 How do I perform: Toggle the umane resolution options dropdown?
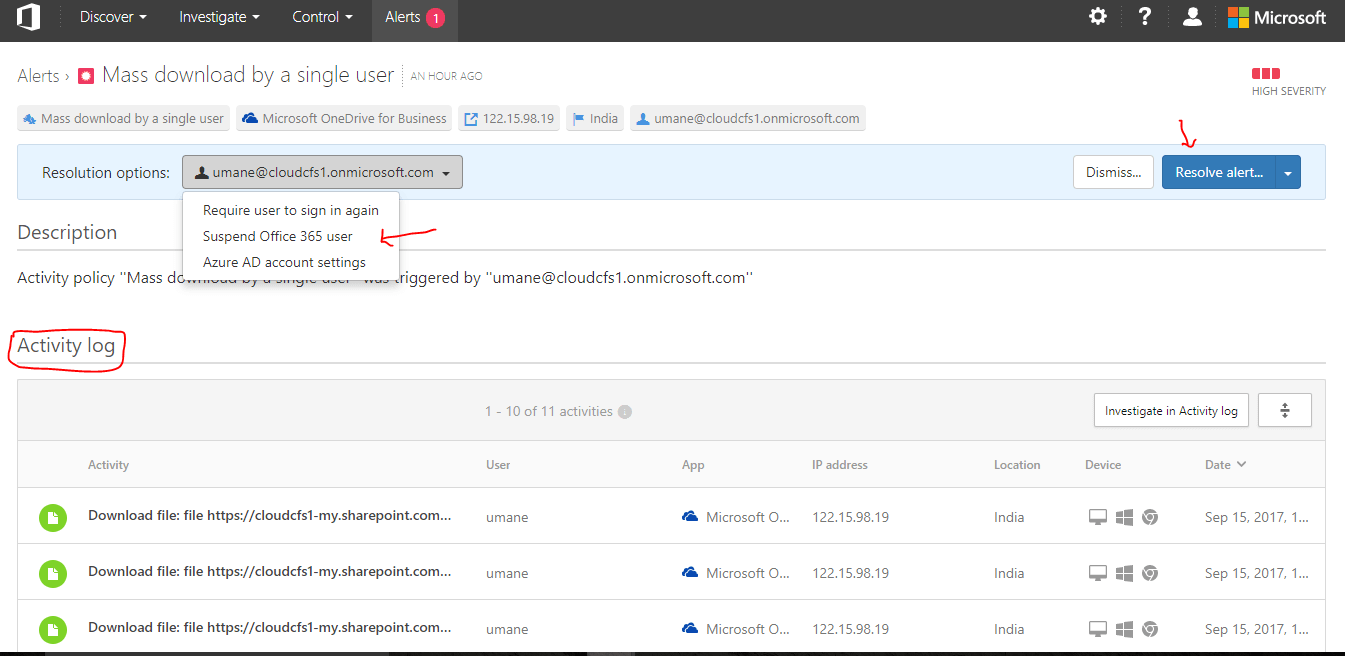(x=322, y=172)
